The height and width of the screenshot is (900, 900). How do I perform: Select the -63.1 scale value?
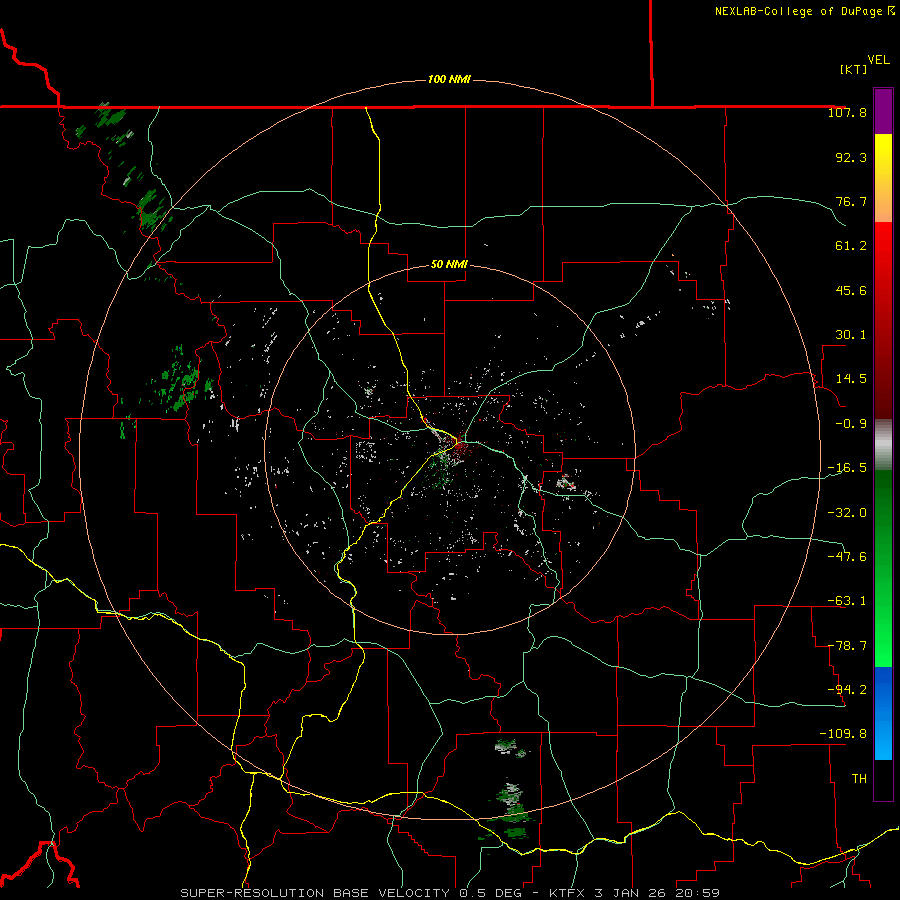[x=847, y=601]
